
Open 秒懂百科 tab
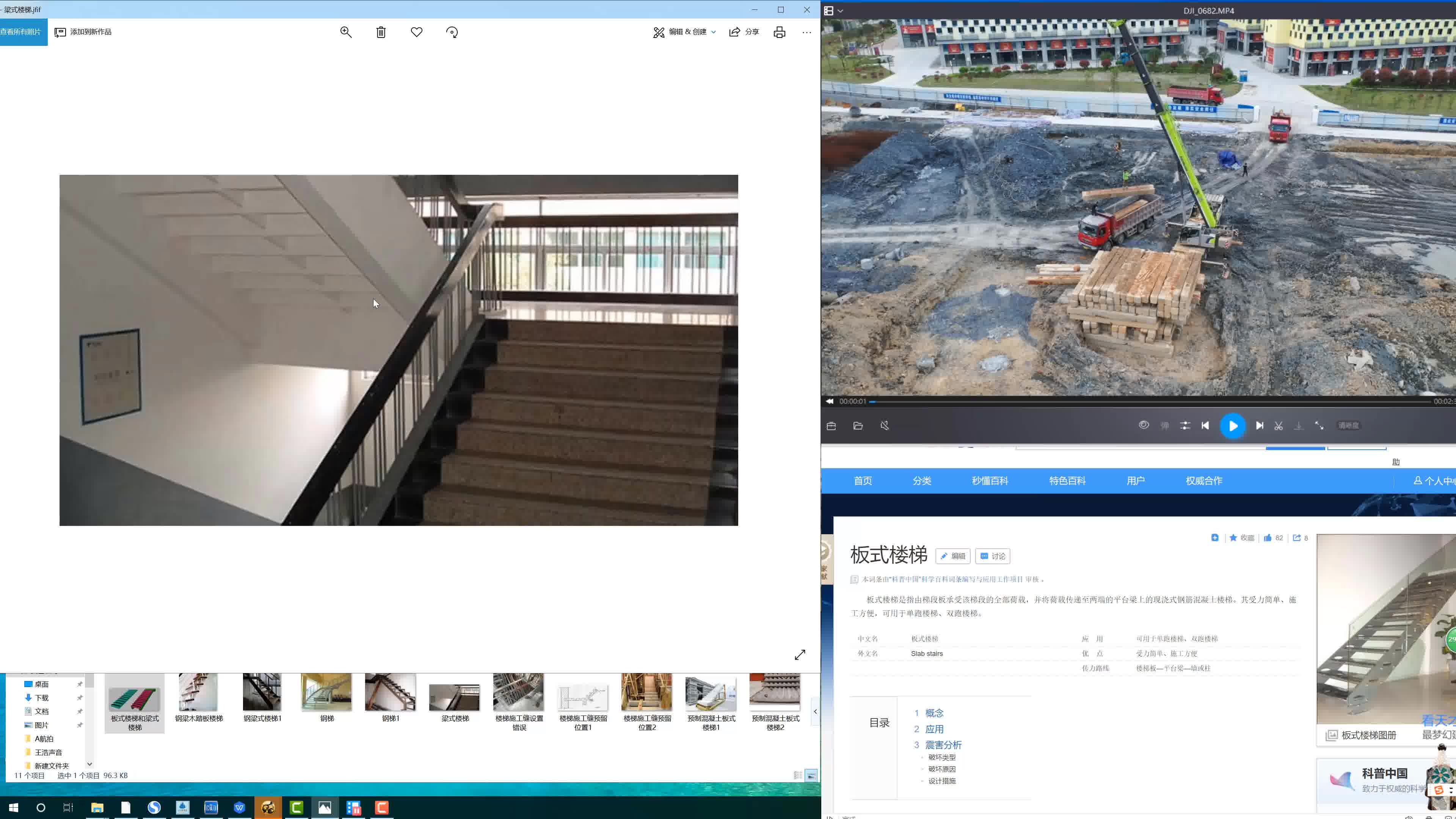tap(990, 481)
